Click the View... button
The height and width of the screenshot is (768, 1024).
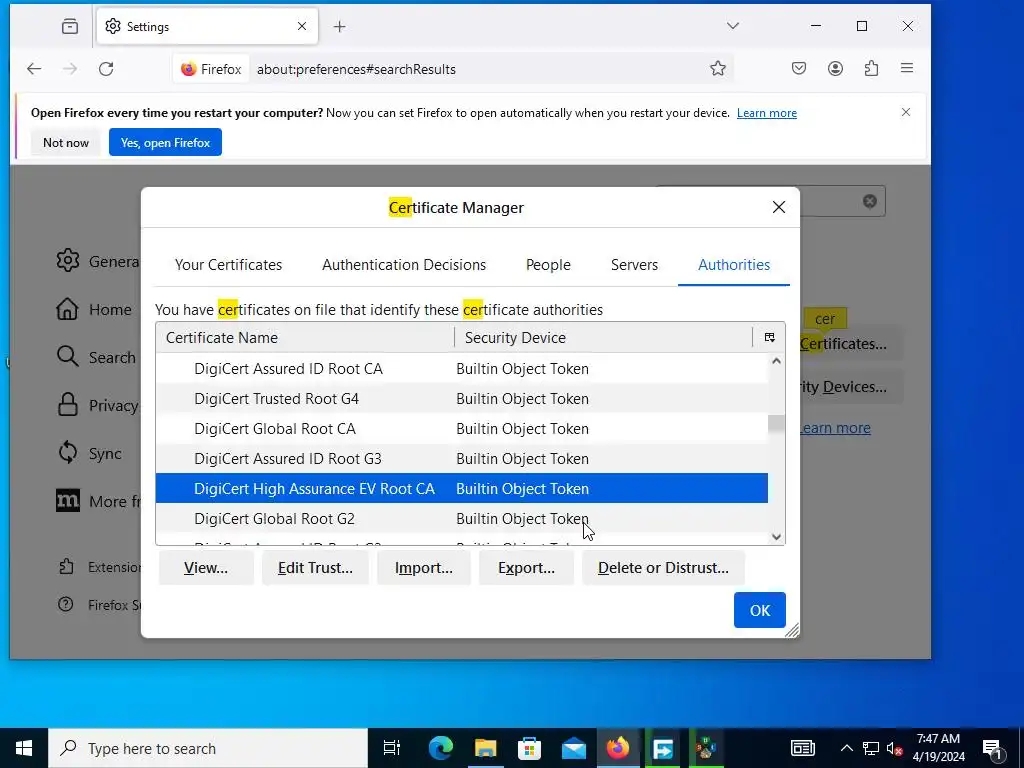206,568
